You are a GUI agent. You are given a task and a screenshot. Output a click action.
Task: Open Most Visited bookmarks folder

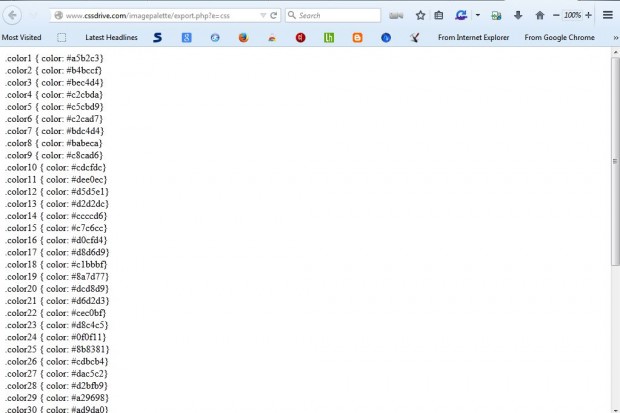(x=21, y=38)
